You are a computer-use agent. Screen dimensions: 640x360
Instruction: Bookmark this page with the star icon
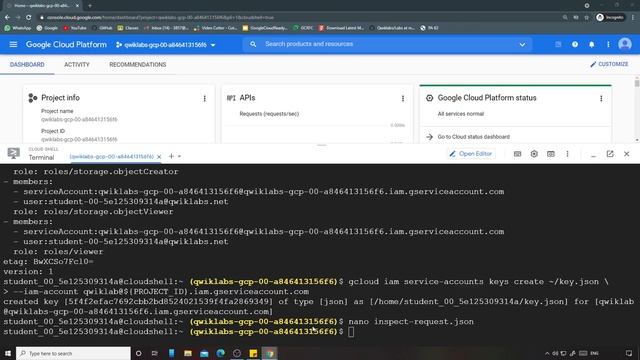[x=587, y=18]
